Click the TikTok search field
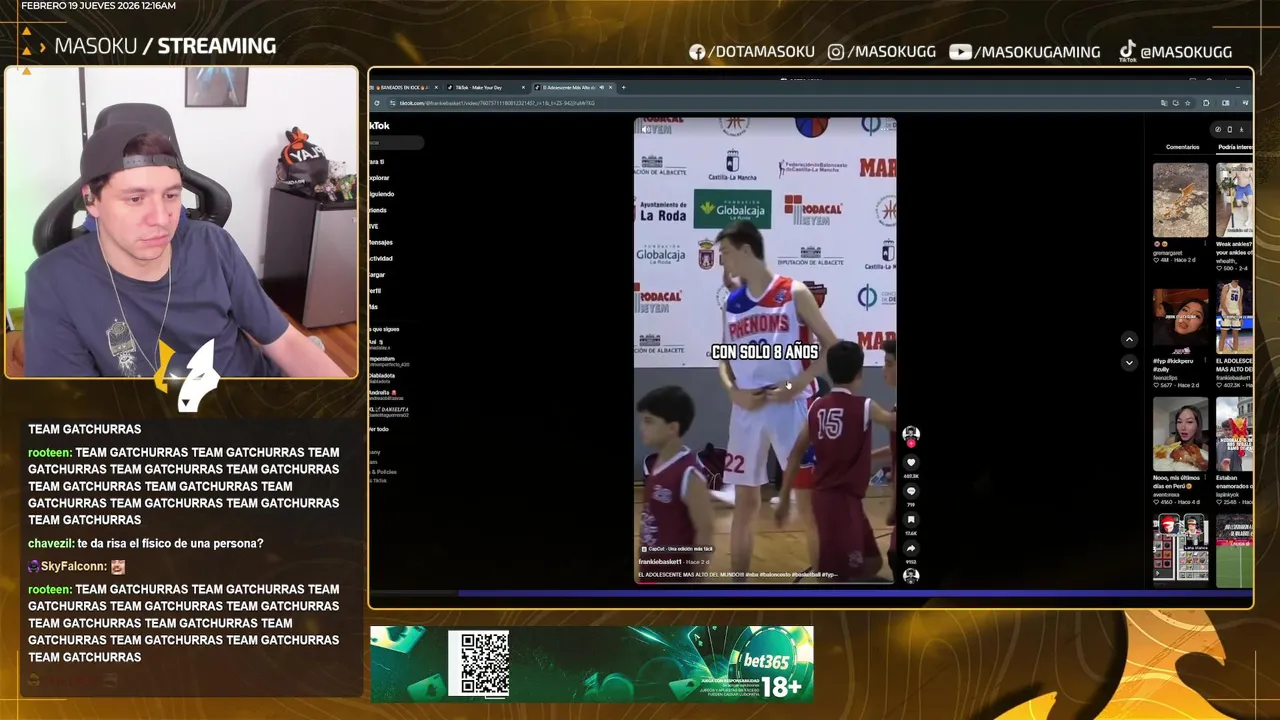The width and height of the screenshot is (1280, 720). pyautogui.click(x=396, y=143)
